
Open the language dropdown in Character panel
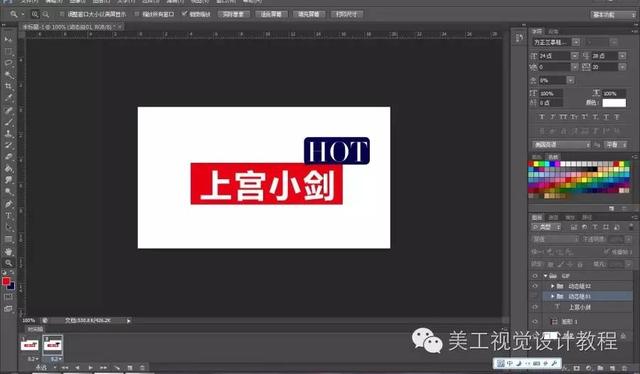click(561, 145)
